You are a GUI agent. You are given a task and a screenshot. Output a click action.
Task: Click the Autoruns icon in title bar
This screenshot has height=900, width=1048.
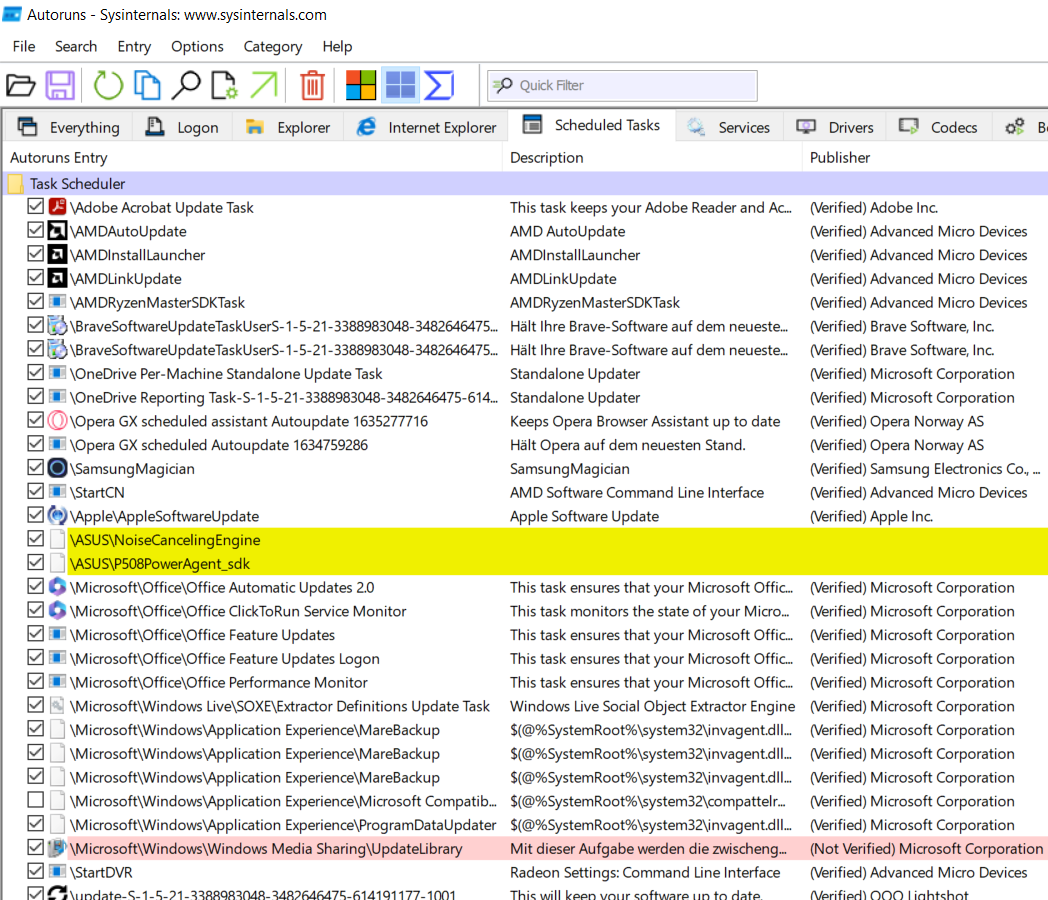tap(12, 14)
